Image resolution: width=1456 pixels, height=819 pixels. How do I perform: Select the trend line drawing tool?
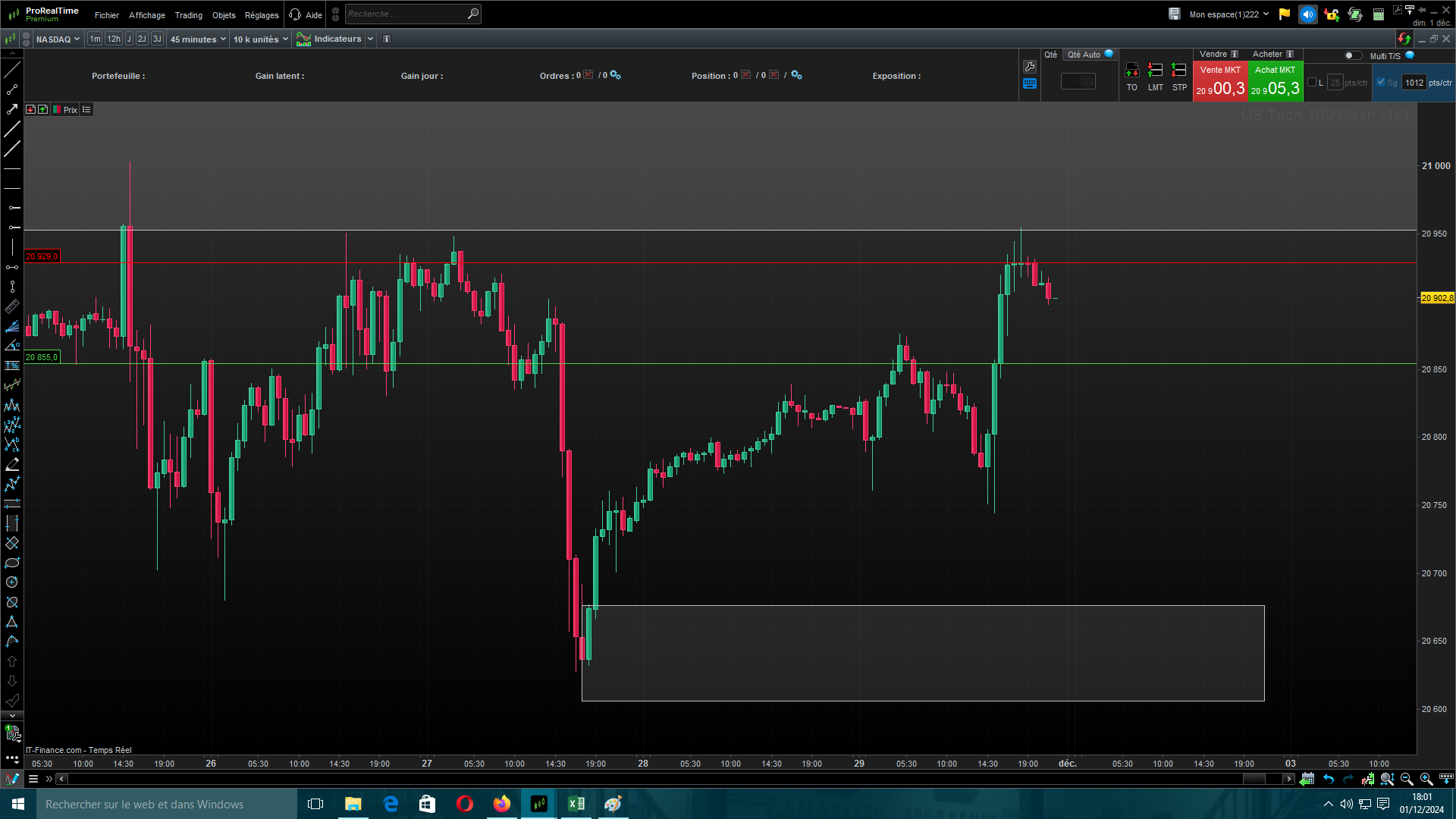tap(12, 71)
